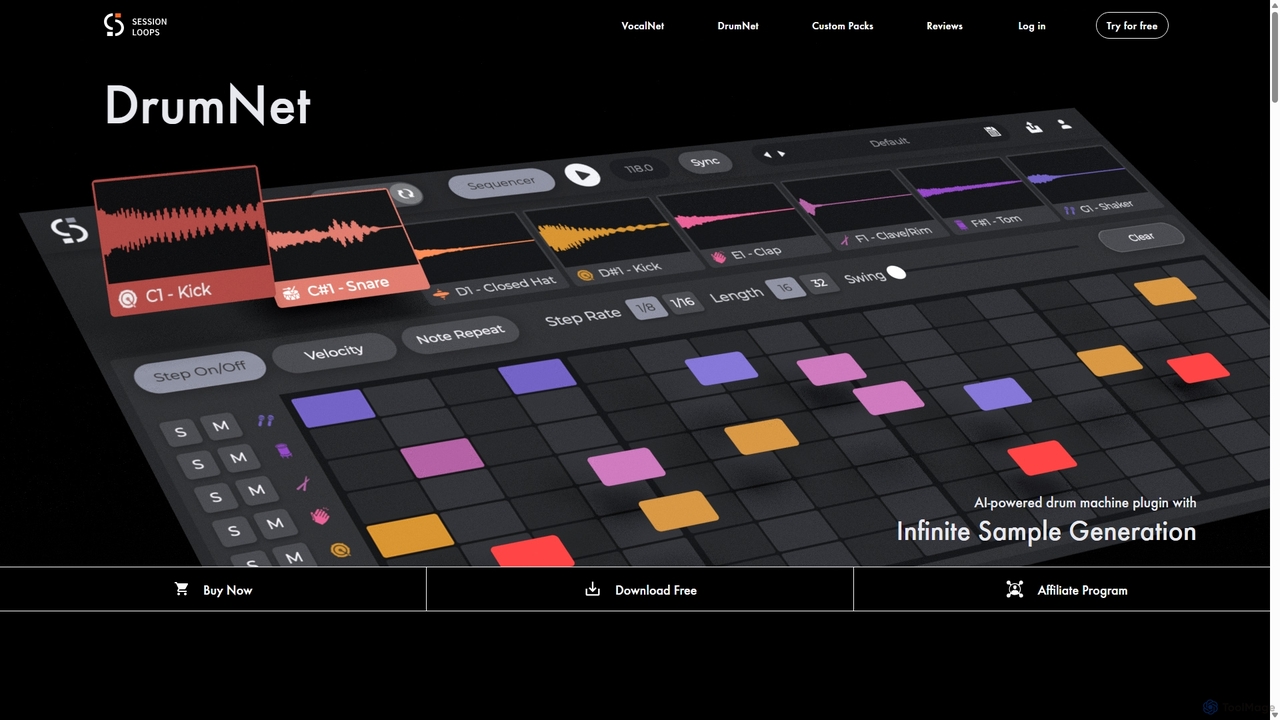Screen dimensions: 1280x720
Task: Click the hi-hat icon beside D1 - Closed Hat
Action: pyautogui.click(x=441, y=294)
